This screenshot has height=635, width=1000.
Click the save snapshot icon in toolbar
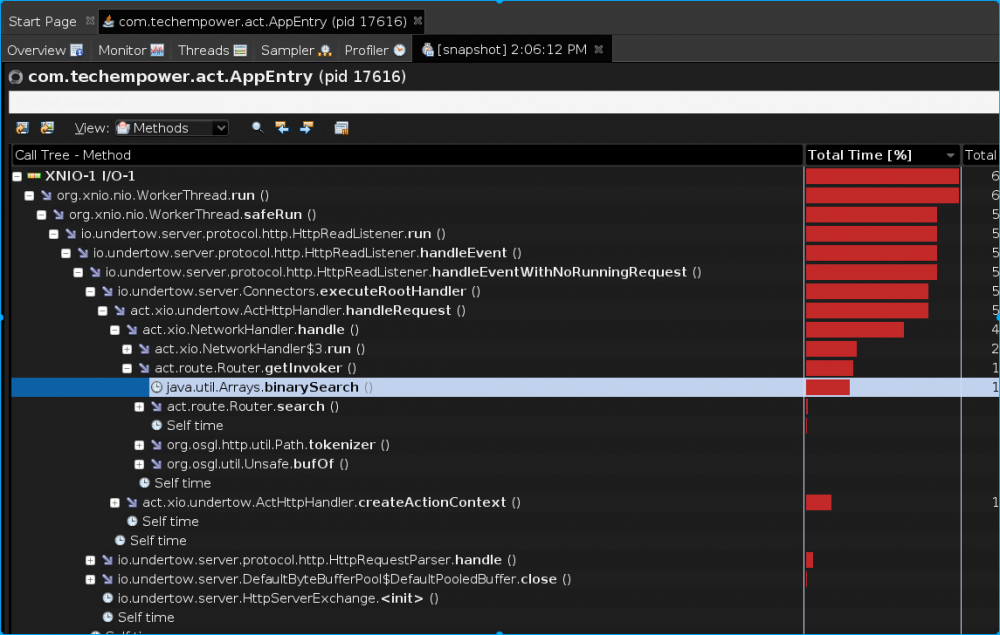pyautogui.click(x=22, y=128)
